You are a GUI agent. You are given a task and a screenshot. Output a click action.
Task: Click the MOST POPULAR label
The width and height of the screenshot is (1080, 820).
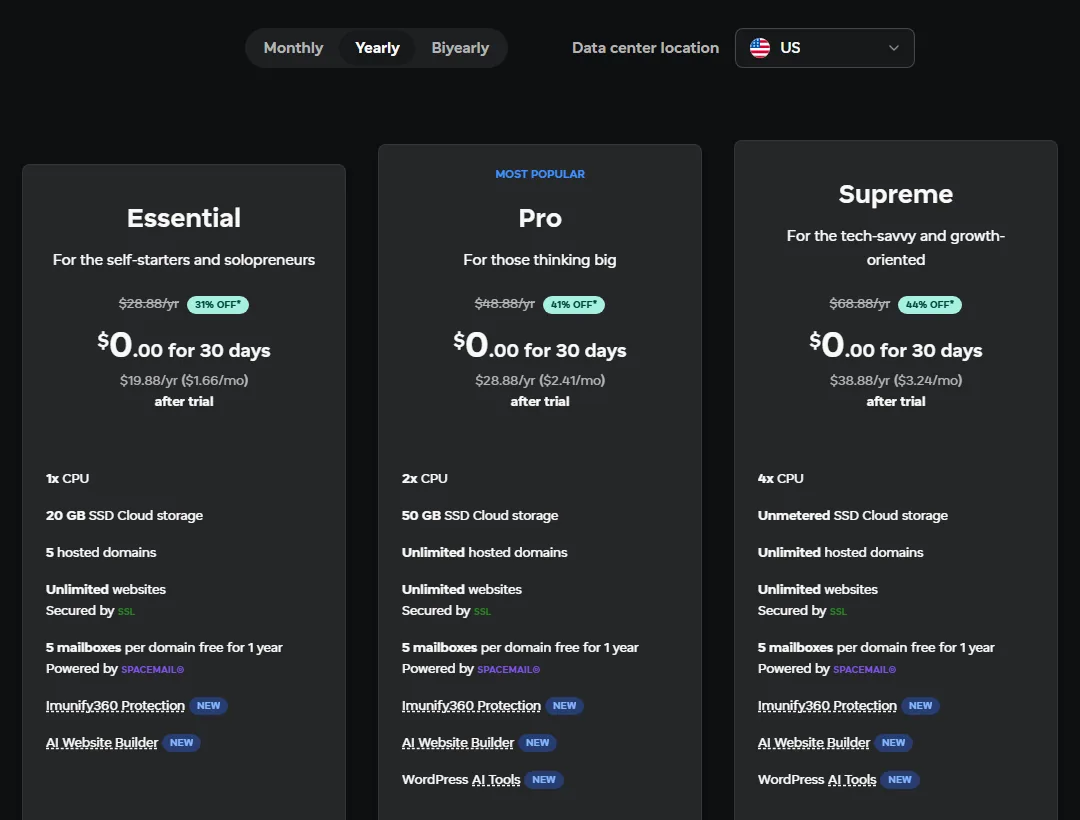click(540, 174)
